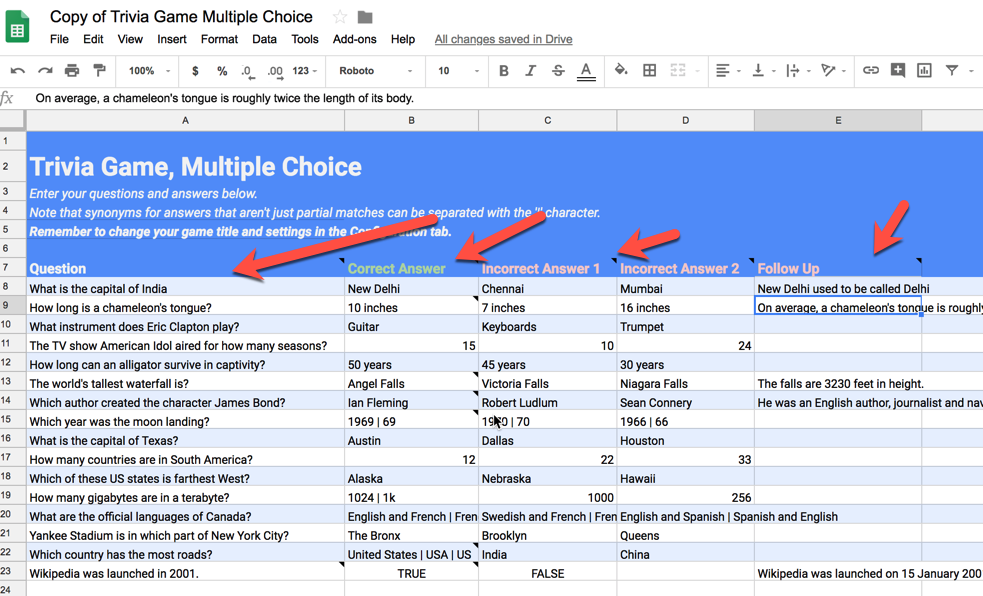Insert a comment
Image resolution: width=983 pixels, height=596 pixels.
coord(898,70)
